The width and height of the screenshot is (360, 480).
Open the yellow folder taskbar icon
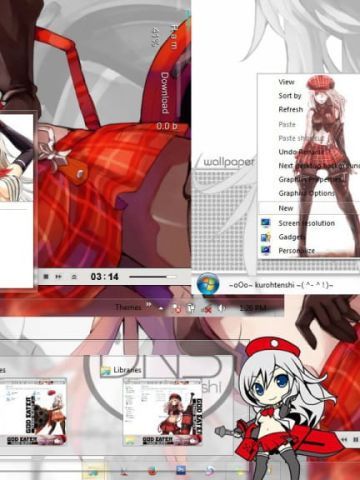coord(92,472)
